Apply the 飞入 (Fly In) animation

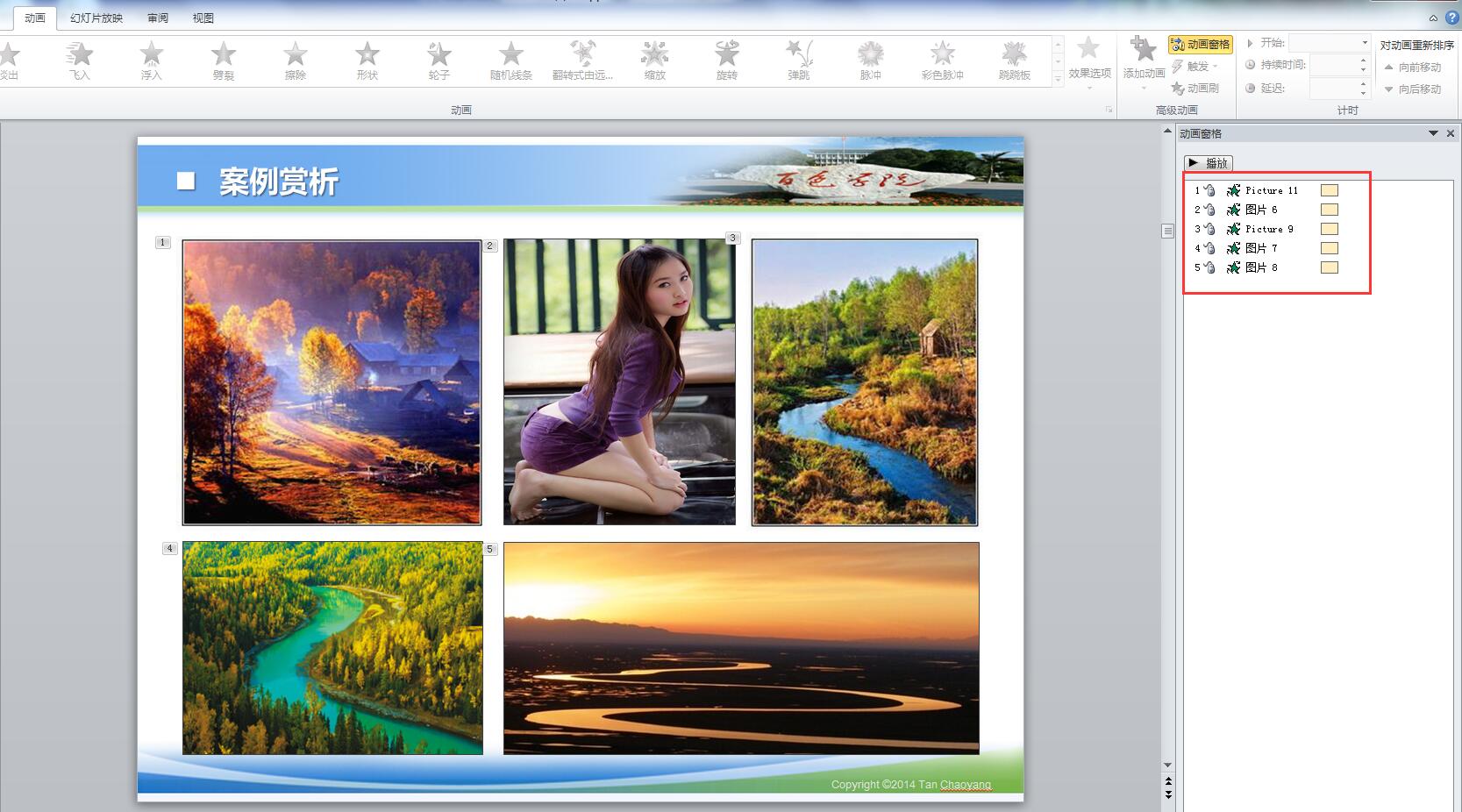tap(80, 61)
